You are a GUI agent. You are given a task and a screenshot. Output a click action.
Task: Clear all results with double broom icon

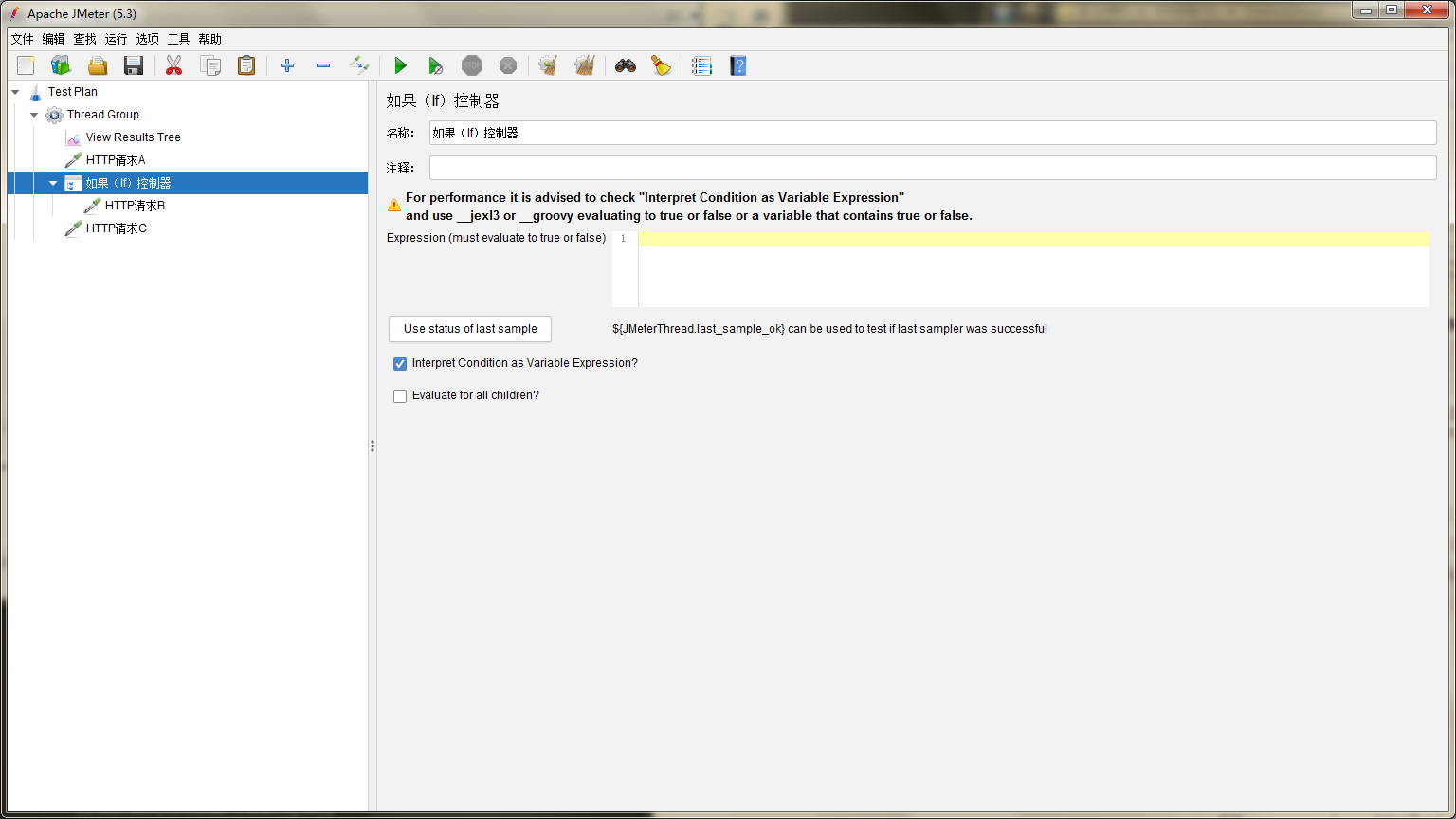(585, 65)
